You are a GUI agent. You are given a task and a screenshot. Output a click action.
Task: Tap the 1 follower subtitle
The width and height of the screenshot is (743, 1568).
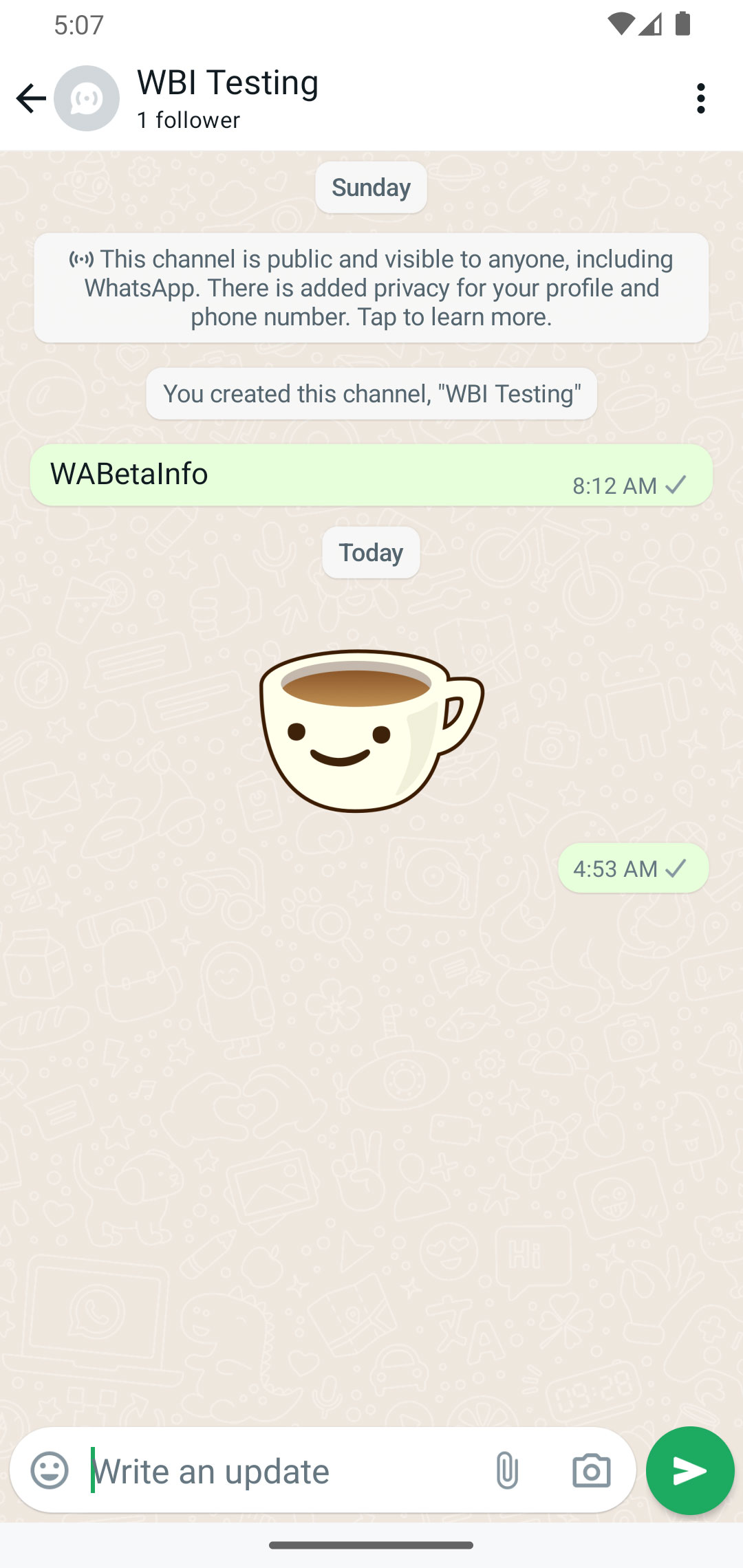coord(189,120)
